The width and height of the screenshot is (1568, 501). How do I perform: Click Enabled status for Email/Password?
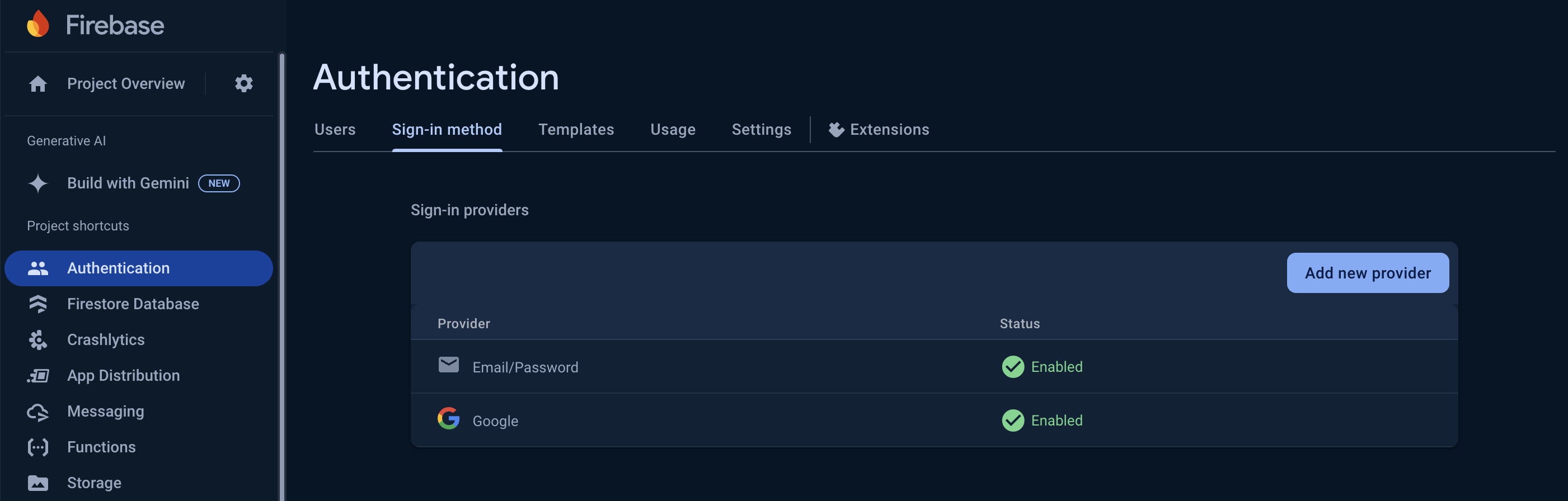point(1056,367)
